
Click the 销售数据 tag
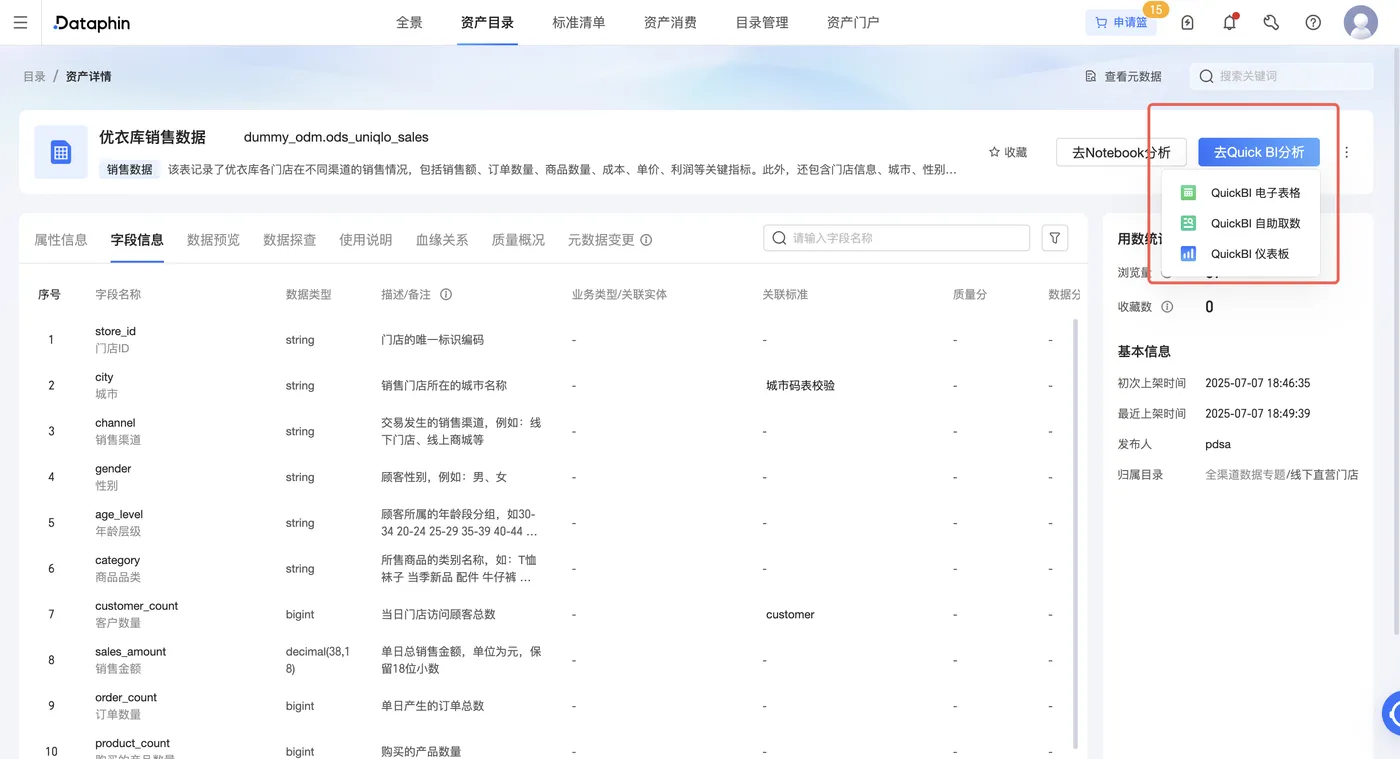pyautogui.click(x=130, y=170)
